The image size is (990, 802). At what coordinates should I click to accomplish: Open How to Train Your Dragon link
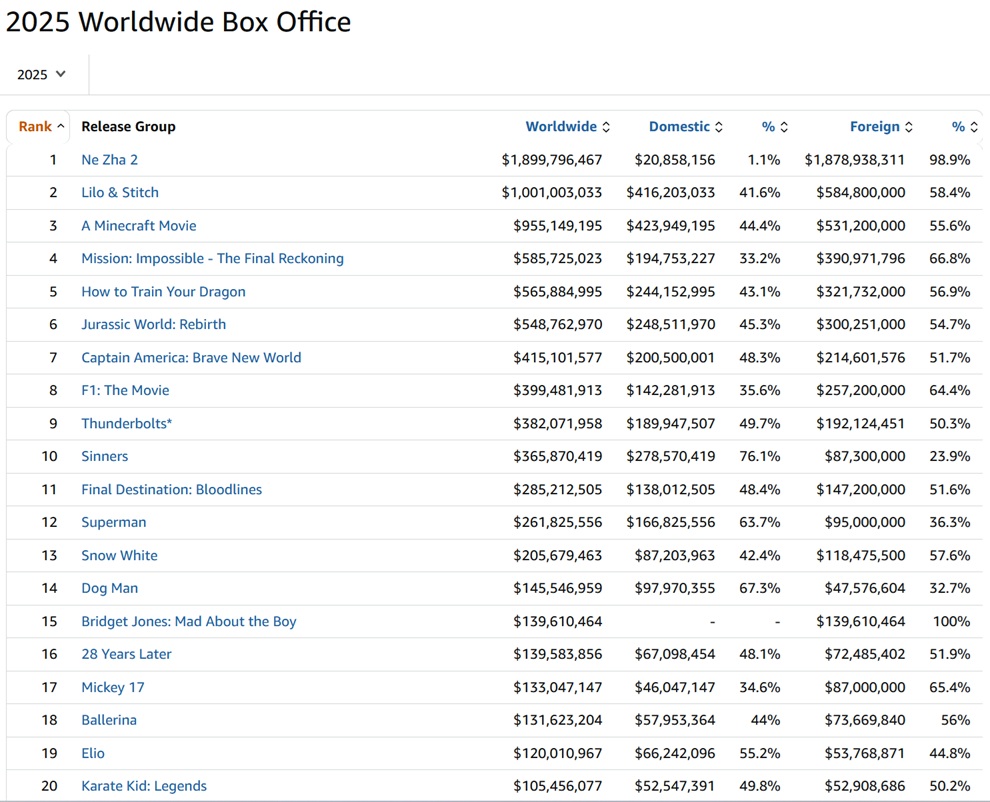point(163,292)
